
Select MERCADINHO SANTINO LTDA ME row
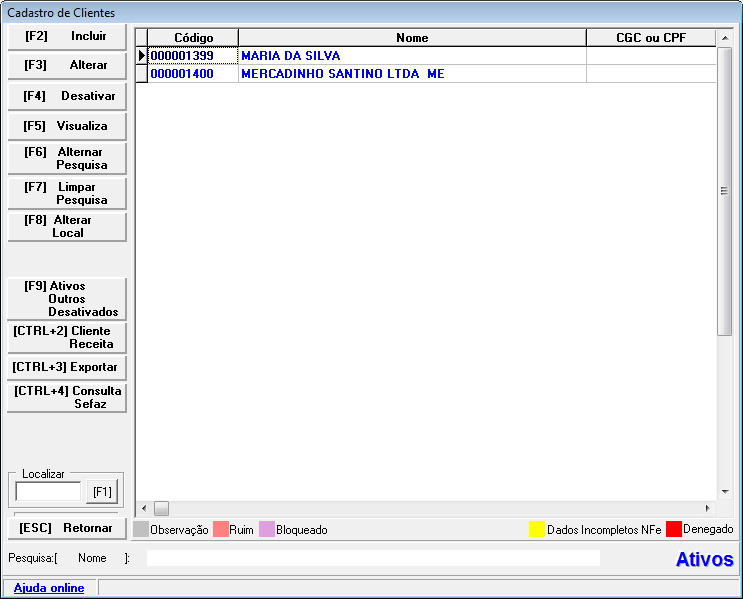(342, 74)
